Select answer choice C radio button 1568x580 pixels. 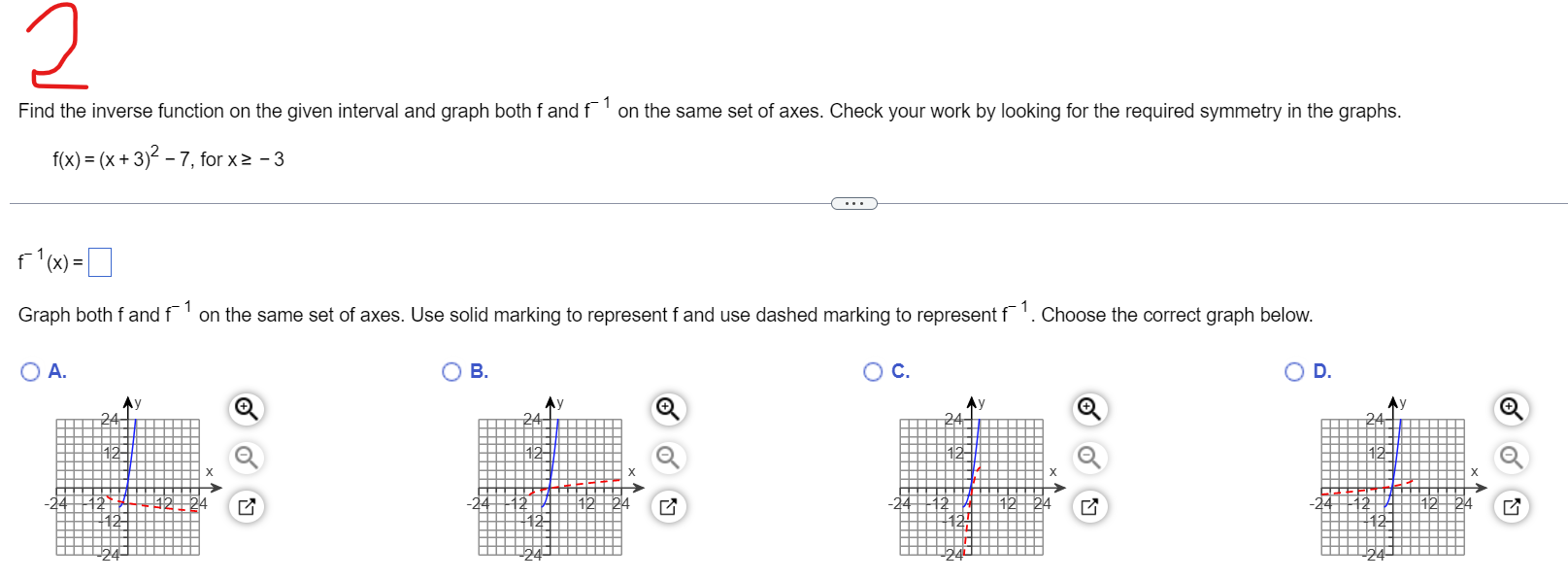coord(873,370)
